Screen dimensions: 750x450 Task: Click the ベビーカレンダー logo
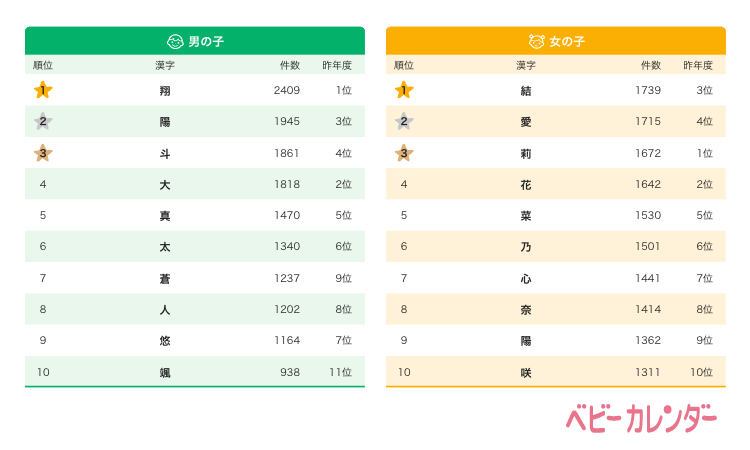641,417
